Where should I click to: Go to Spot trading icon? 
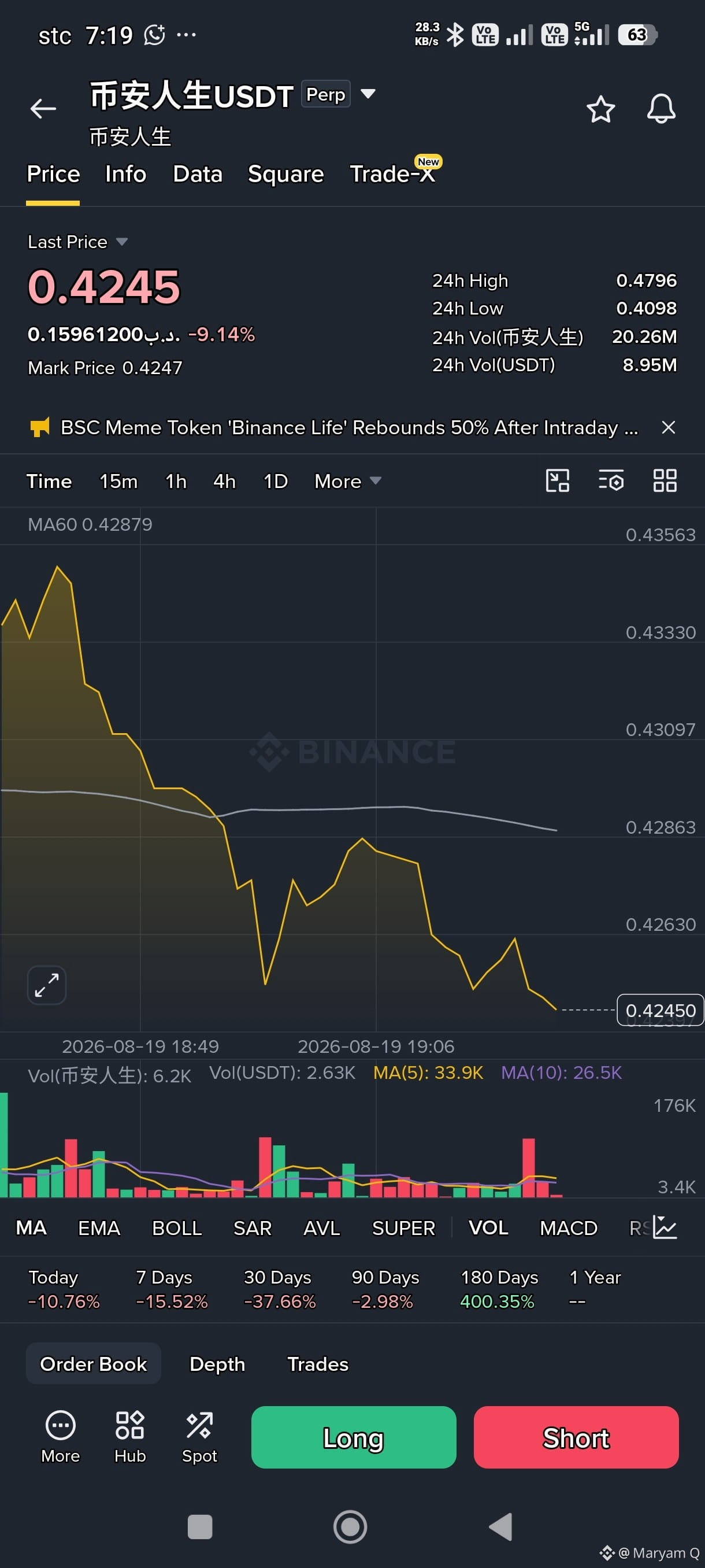199,1437
